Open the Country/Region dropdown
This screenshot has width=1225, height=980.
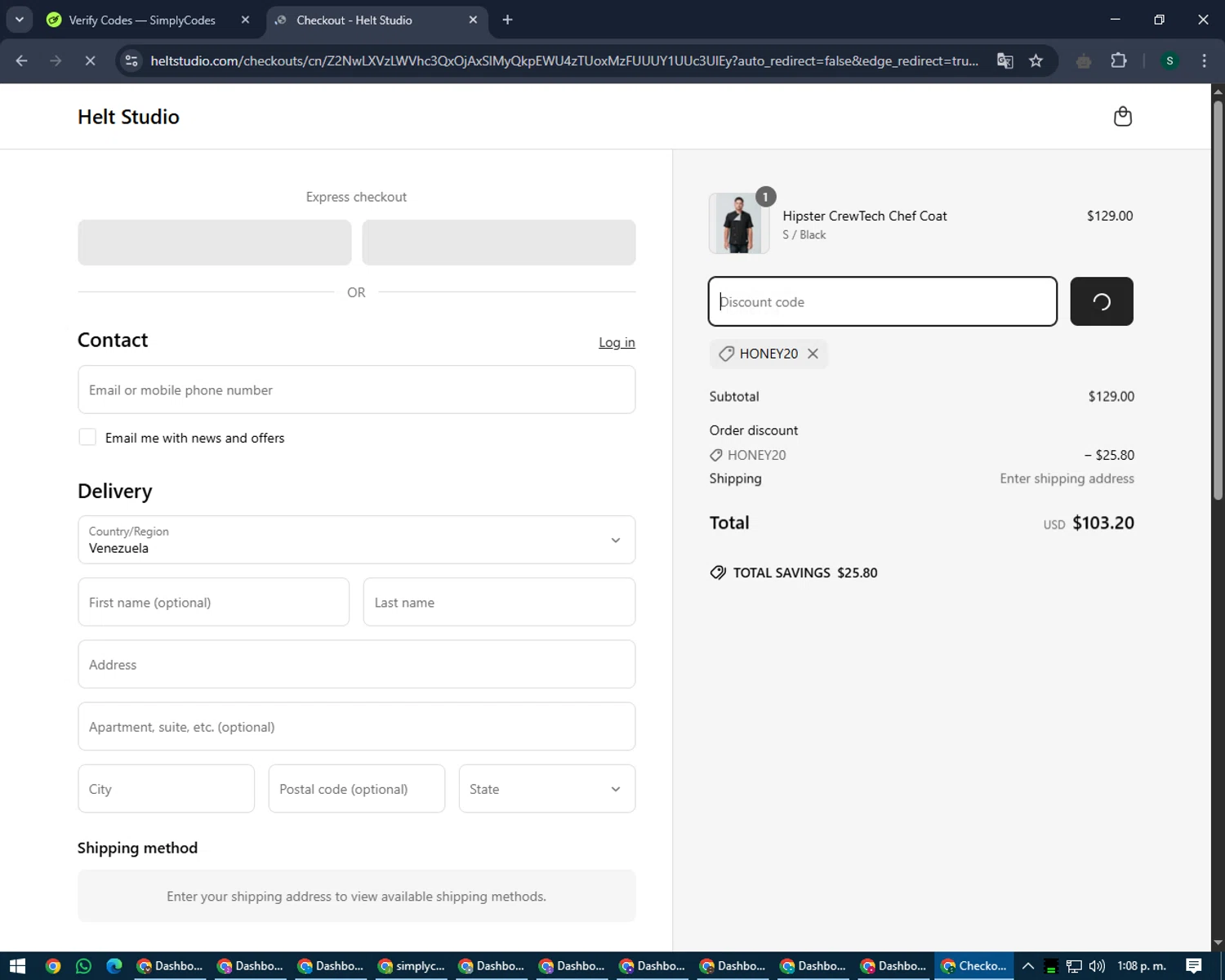pos(357,540)
